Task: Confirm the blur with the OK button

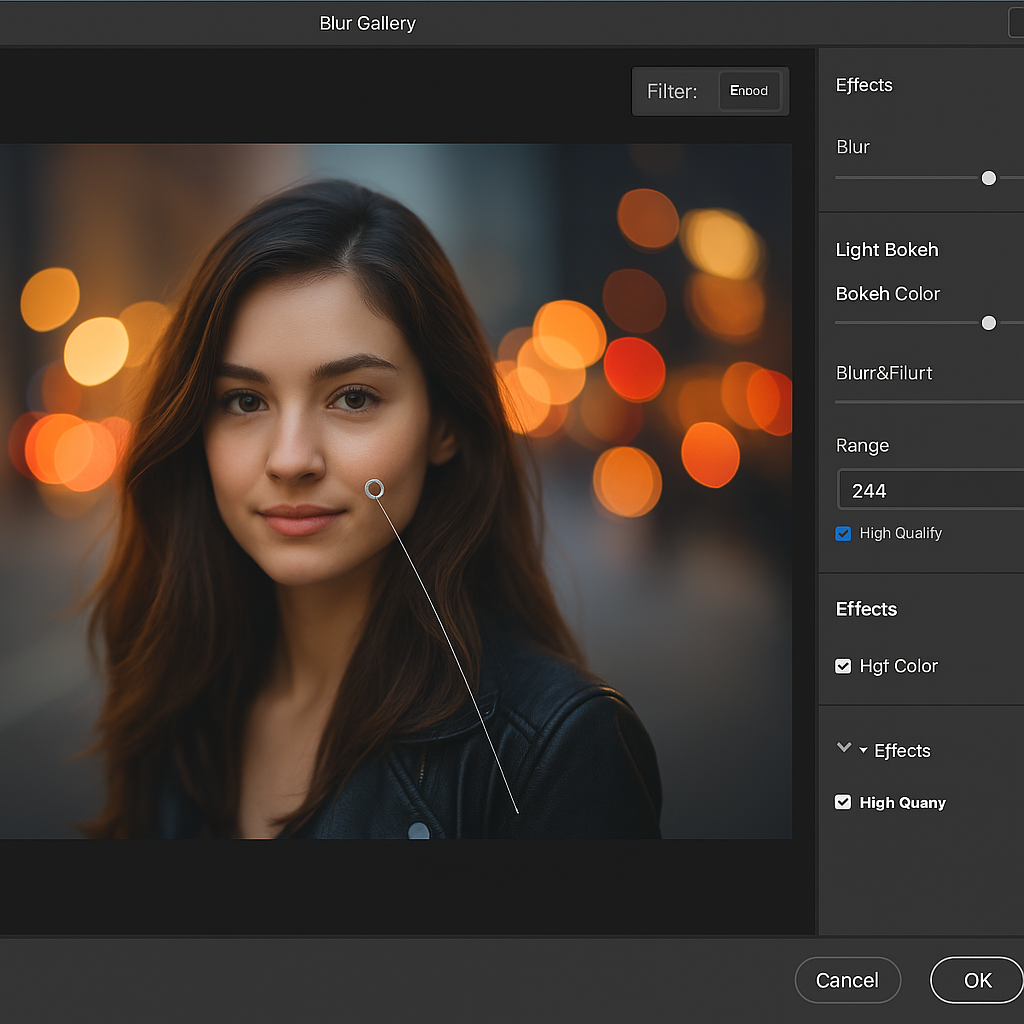Action: point(977,980)
